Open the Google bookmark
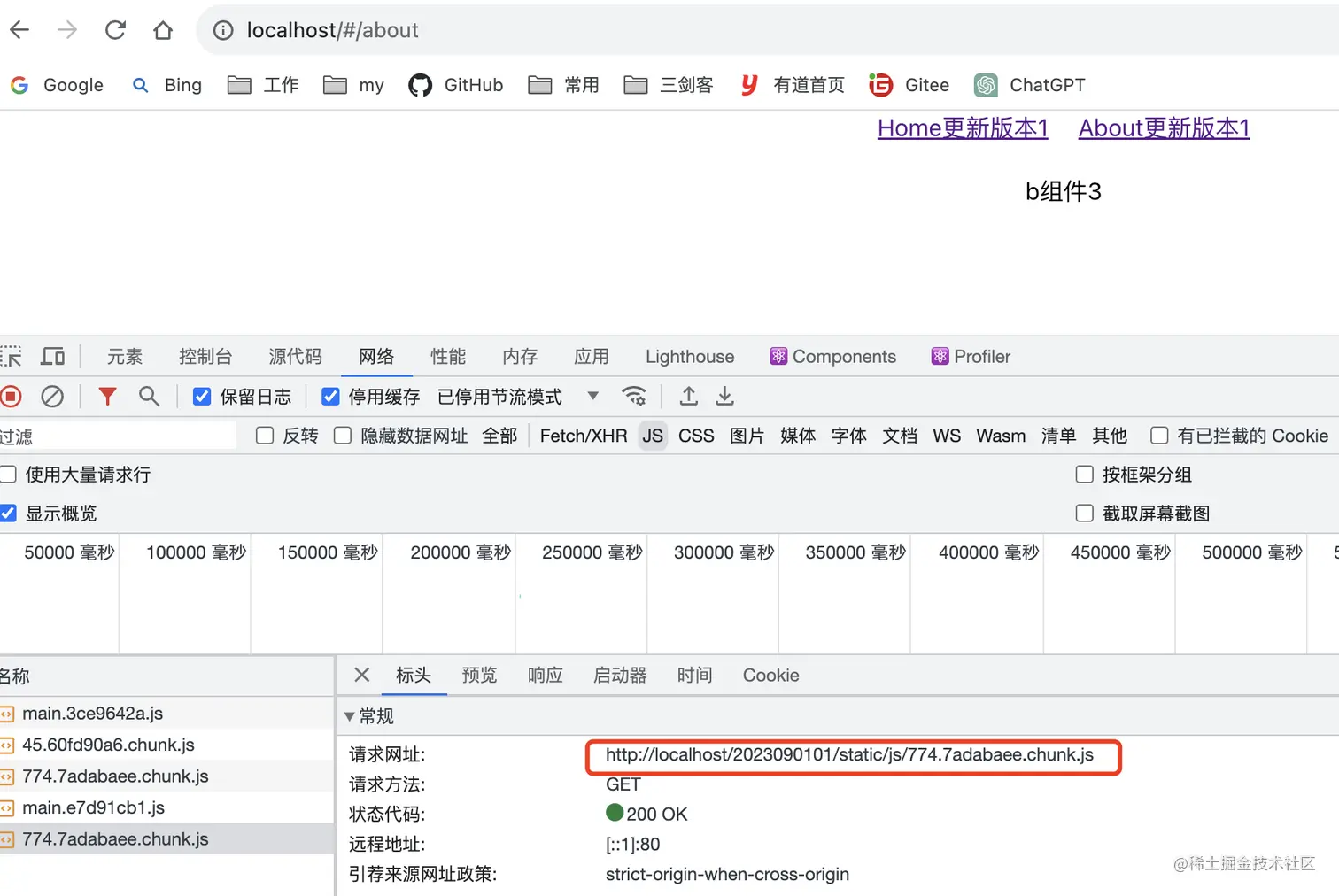The width and height of the screenshot is (1339, 896). point(57,85)
